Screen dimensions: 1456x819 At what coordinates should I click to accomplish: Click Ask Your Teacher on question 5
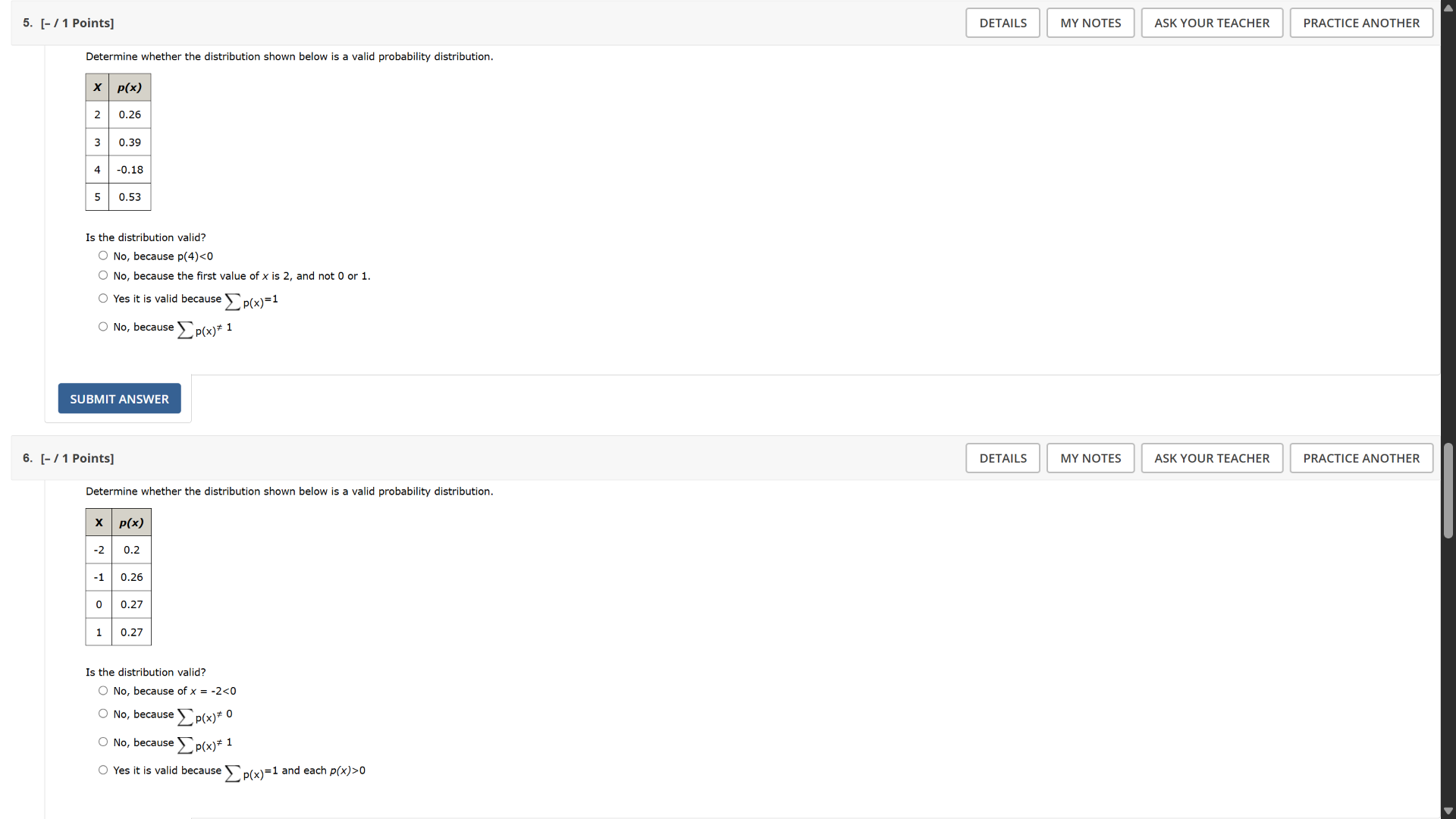point(1211,23)
